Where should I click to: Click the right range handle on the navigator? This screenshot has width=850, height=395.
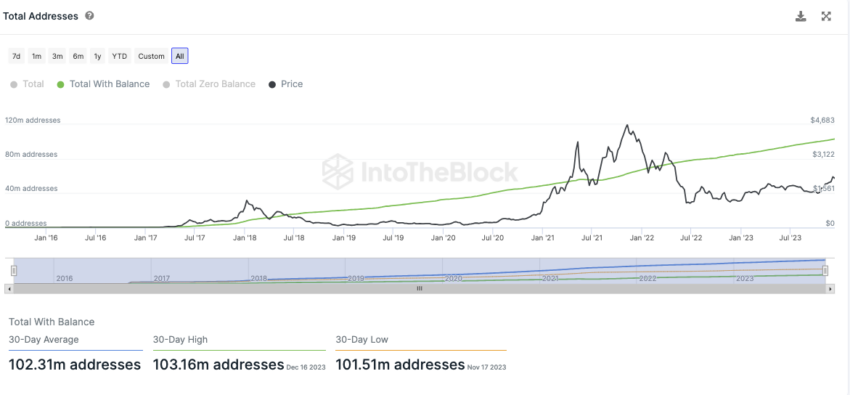(825, 270)
